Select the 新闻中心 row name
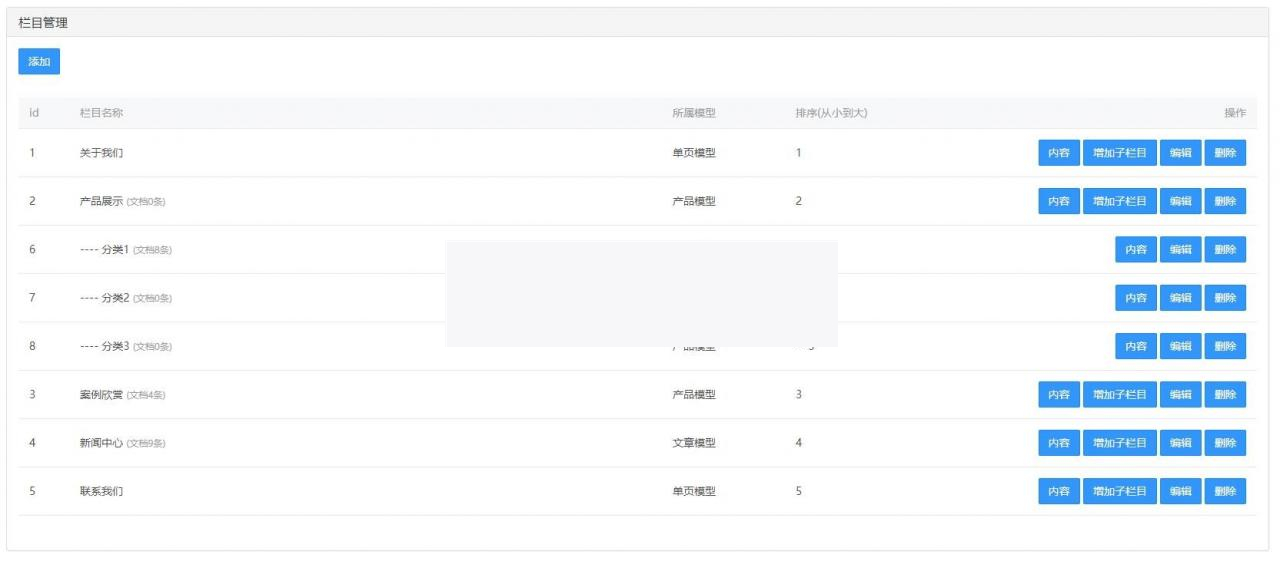The image size is (1280, 561). tap(101, 443)
